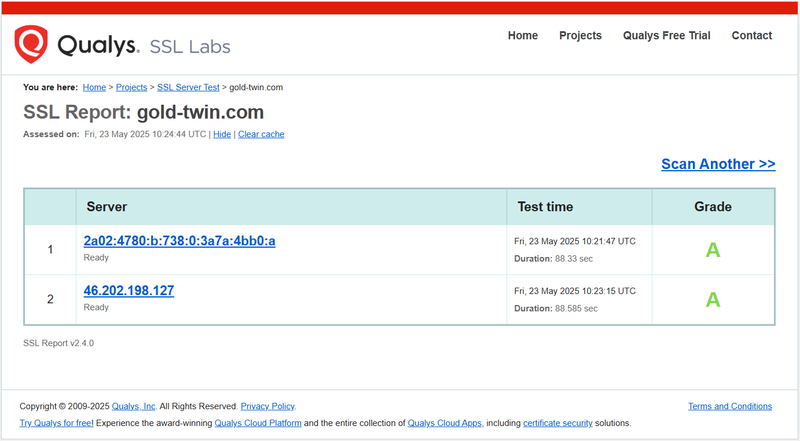Open the Privacy Policy link
This screenshot has height=441, width=800.
[x=268, y=406]
